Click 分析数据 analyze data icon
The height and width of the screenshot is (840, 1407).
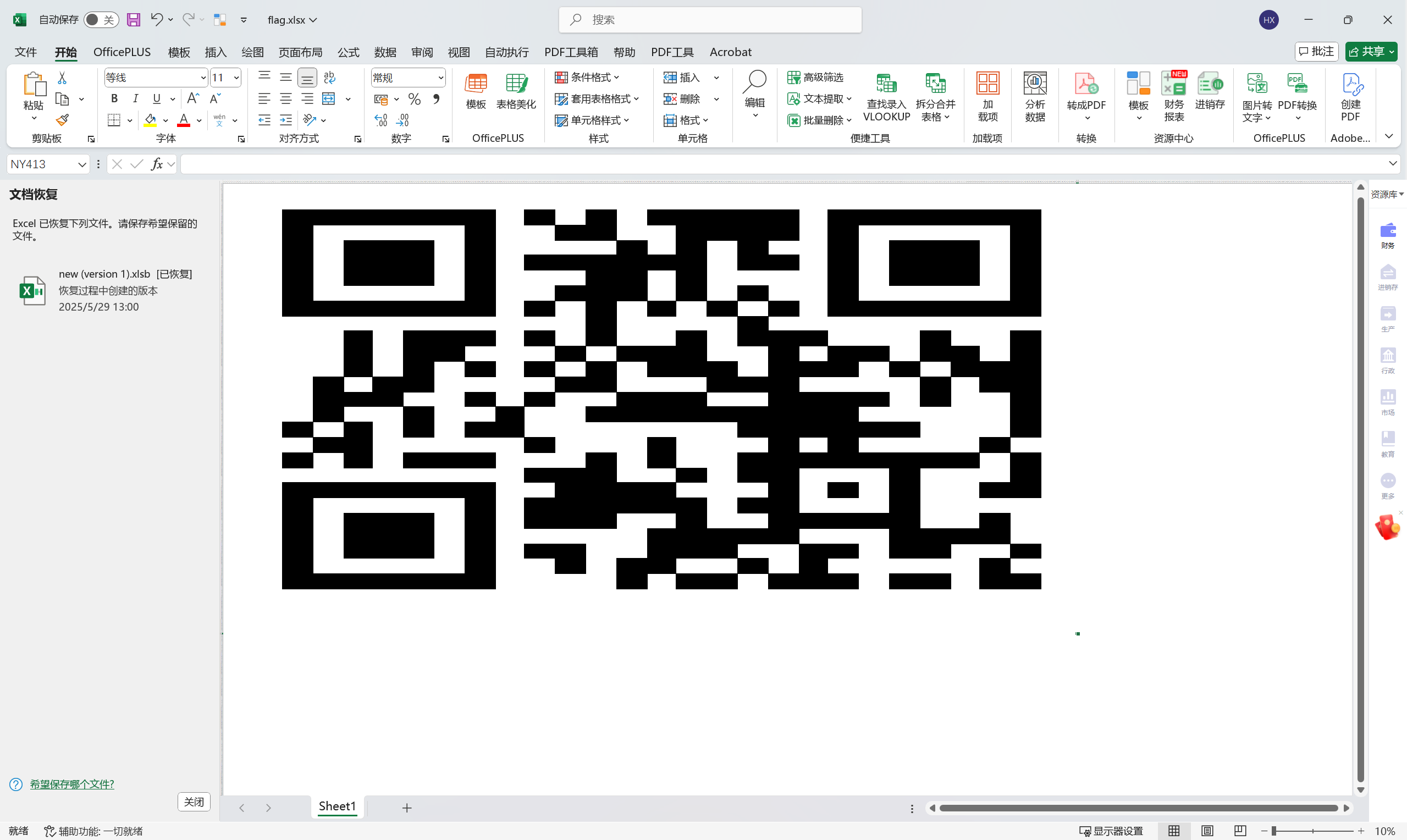click(x=1035, y=97)
